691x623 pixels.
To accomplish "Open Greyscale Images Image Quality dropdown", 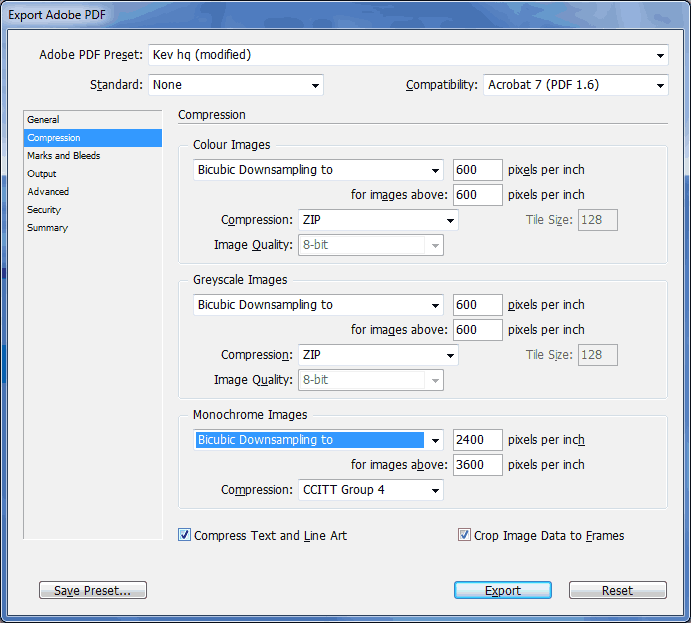I will coord(371,380).
